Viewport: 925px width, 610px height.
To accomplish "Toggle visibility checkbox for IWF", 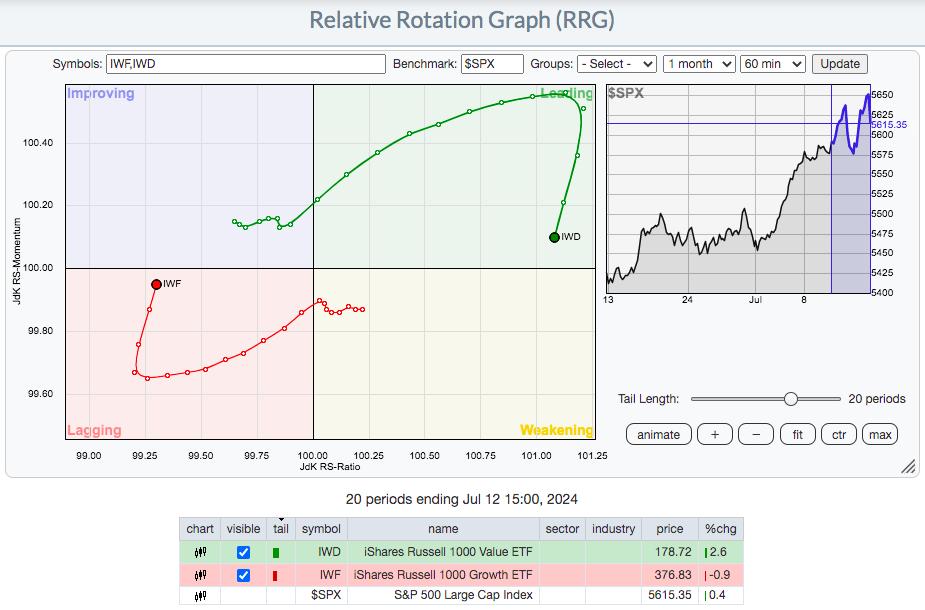I will pyautogui.click(x=243, y=574).
